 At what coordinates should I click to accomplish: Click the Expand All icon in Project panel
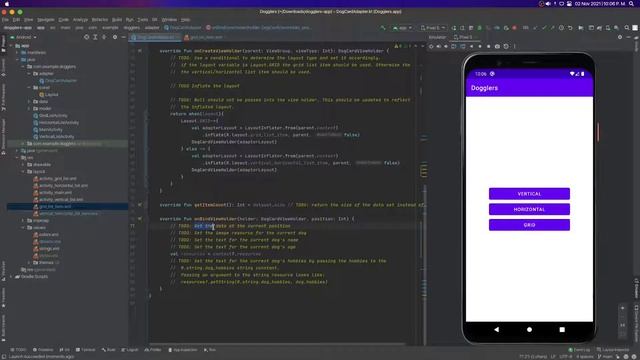pyautogui.click(x=95, y=37)
